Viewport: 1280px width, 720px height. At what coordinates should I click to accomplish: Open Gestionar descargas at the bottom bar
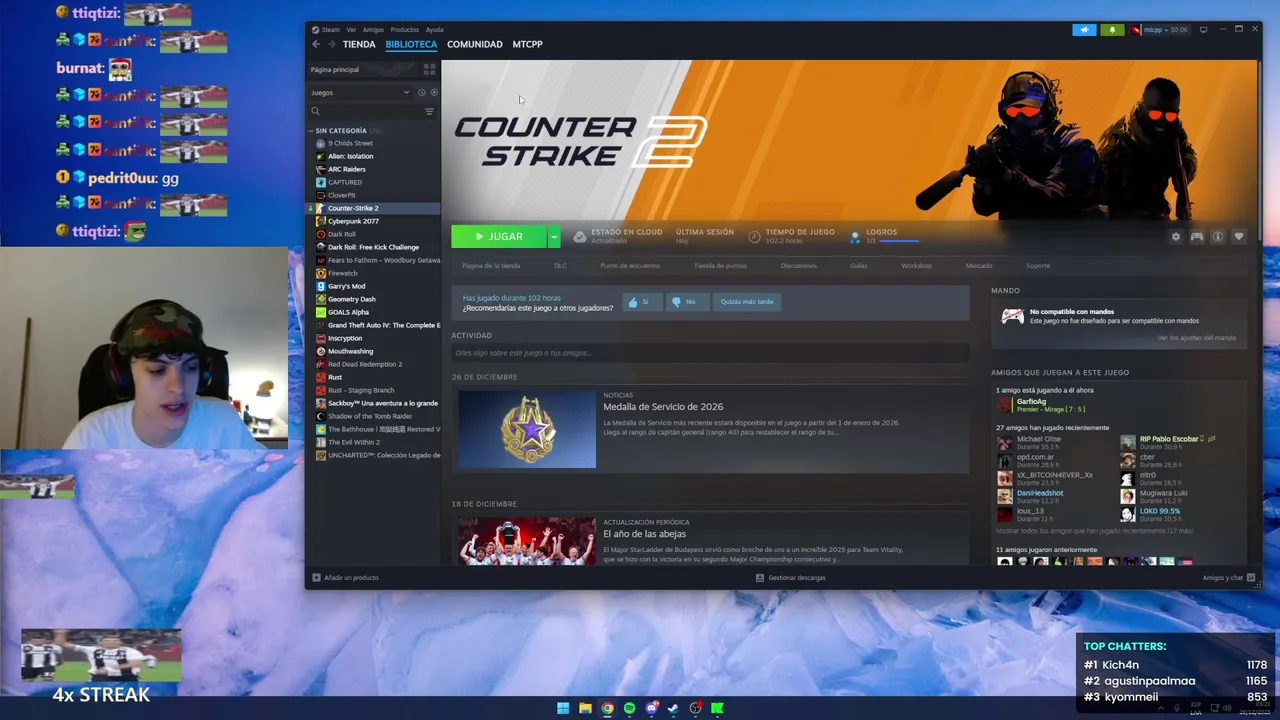tap(790, 578)
